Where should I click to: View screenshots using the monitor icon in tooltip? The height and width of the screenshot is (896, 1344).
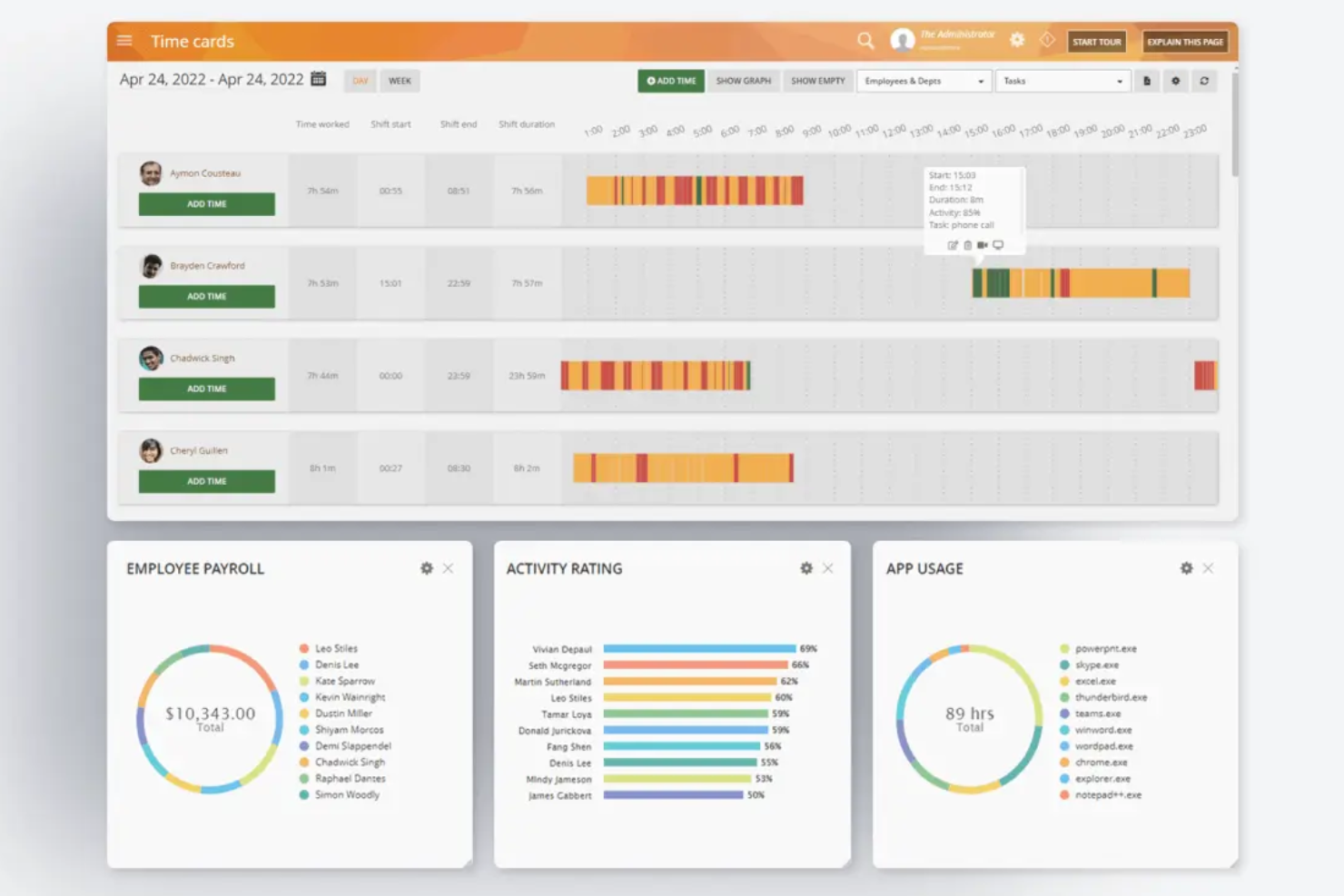[998, 245]
